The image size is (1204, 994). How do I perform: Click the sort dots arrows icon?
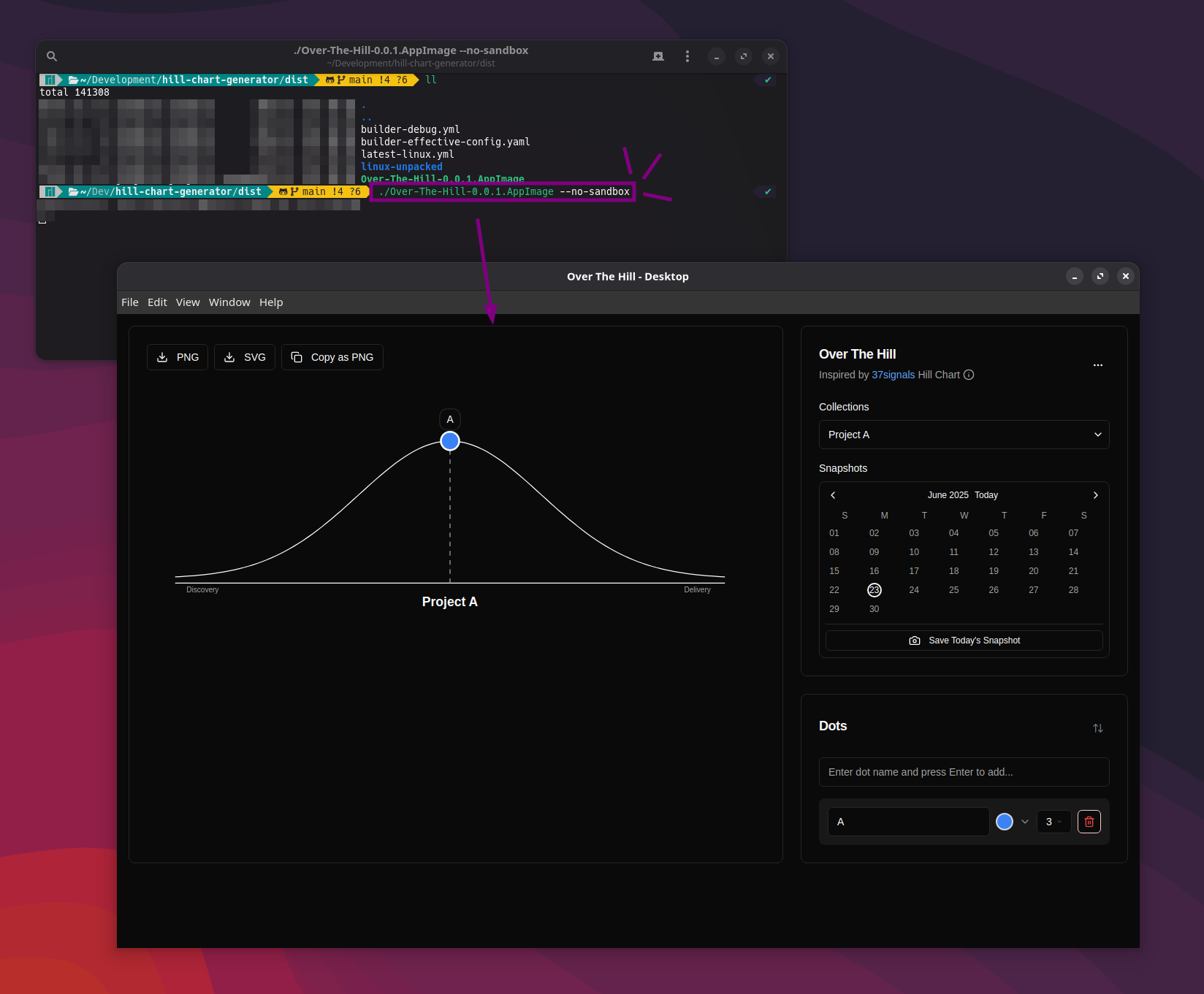(x=1097, y=728)
